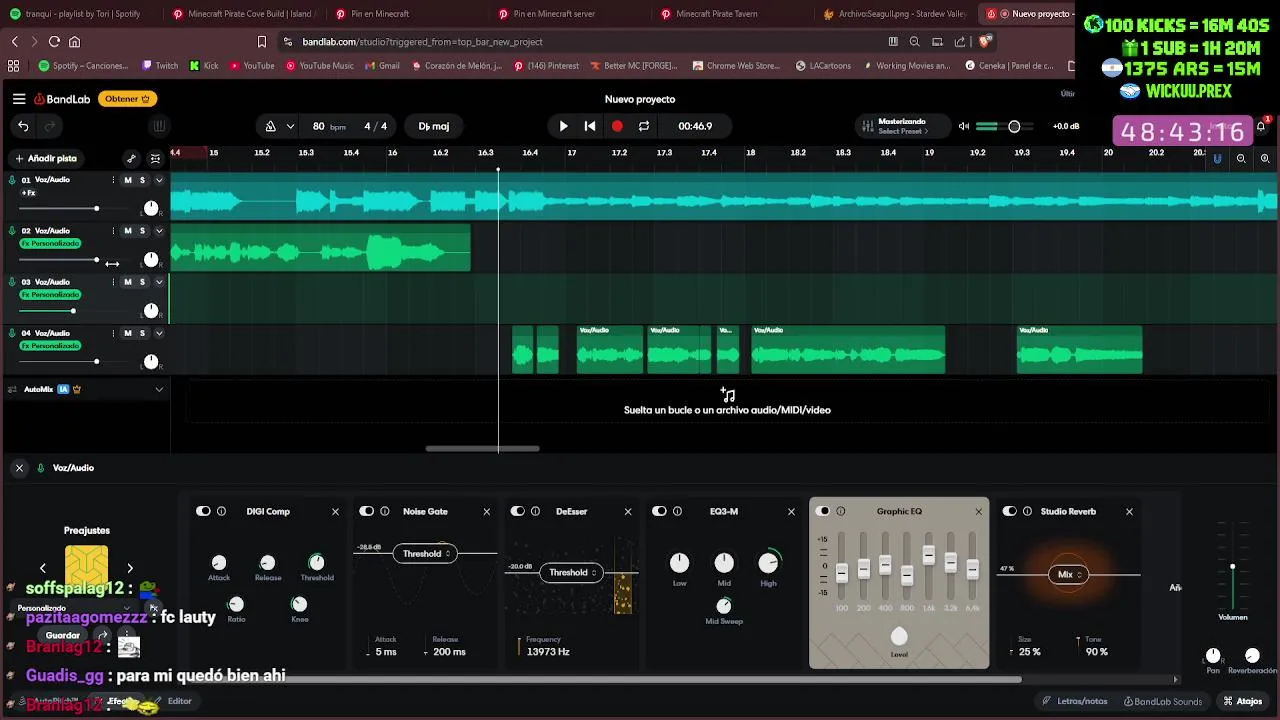Image resolution: width=1280 pixels, height=720 pixels.
Task: Mute track 02 Voz/Audio
Action: 127,231
